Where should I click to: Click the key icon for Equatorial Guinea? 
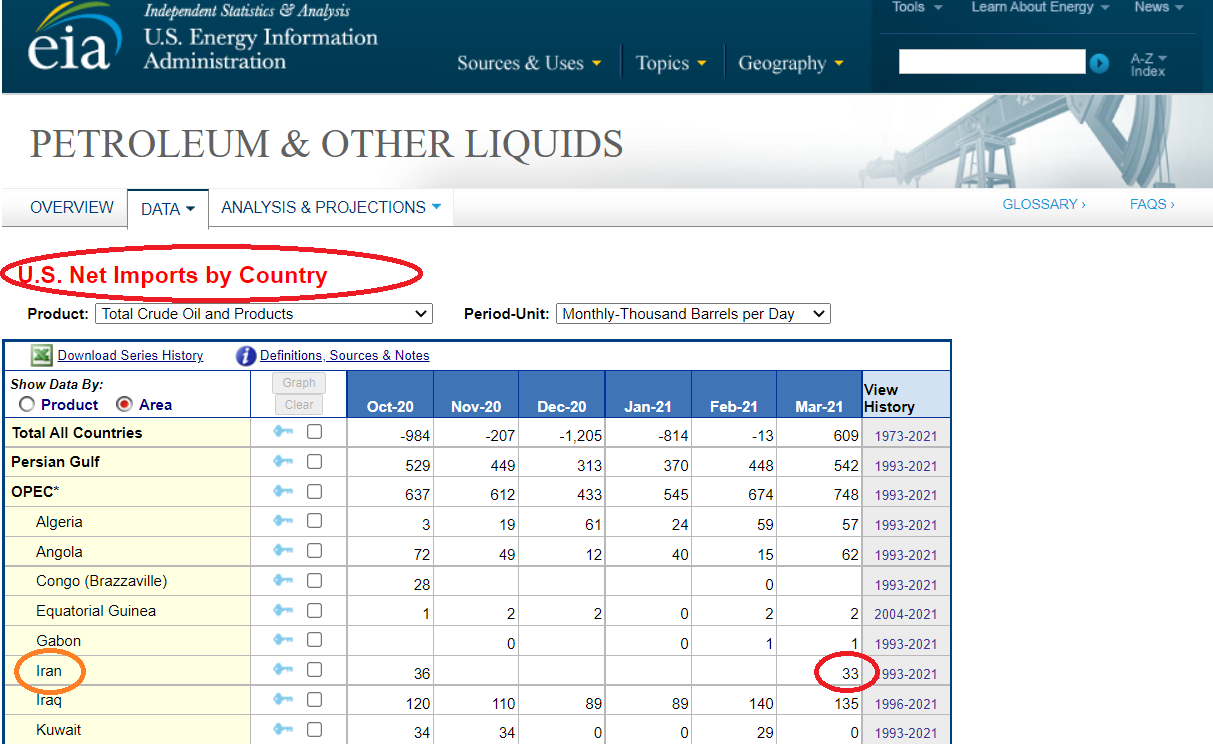click(283, 610)
